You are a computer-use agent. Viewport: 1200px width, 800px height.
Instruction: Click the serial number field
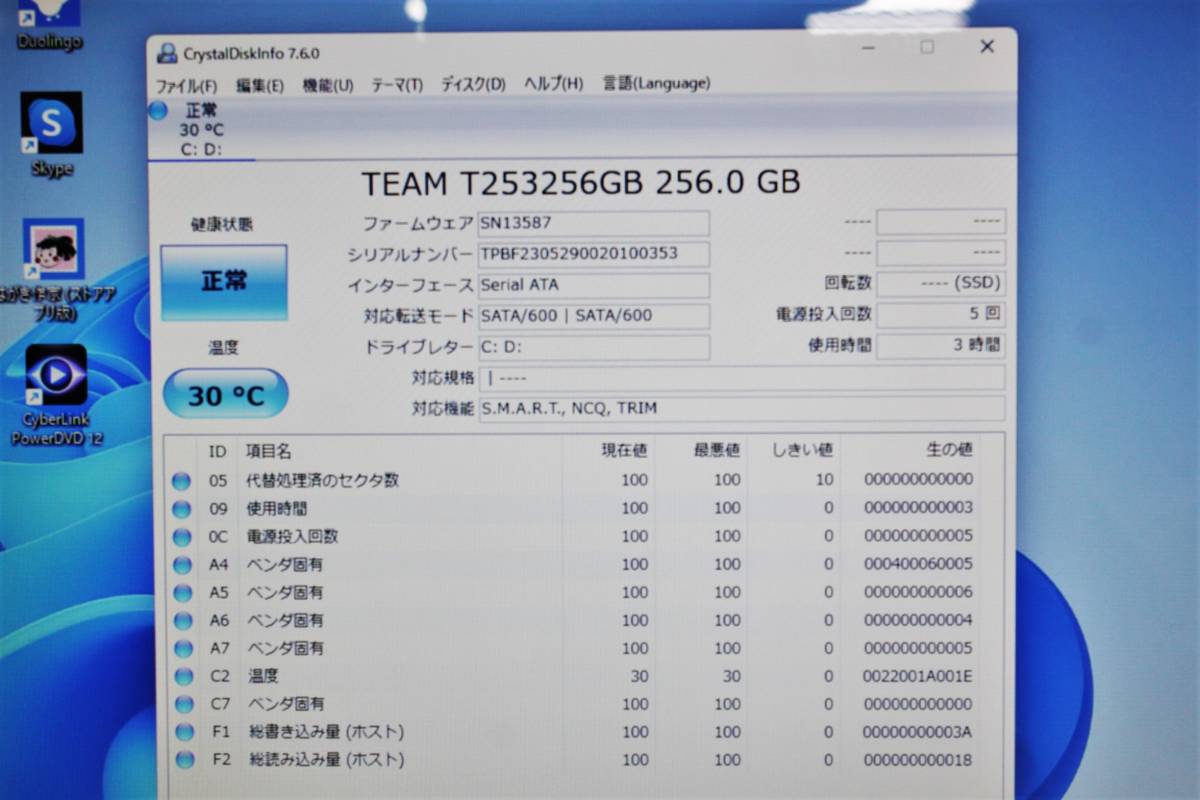click(594, 254)
